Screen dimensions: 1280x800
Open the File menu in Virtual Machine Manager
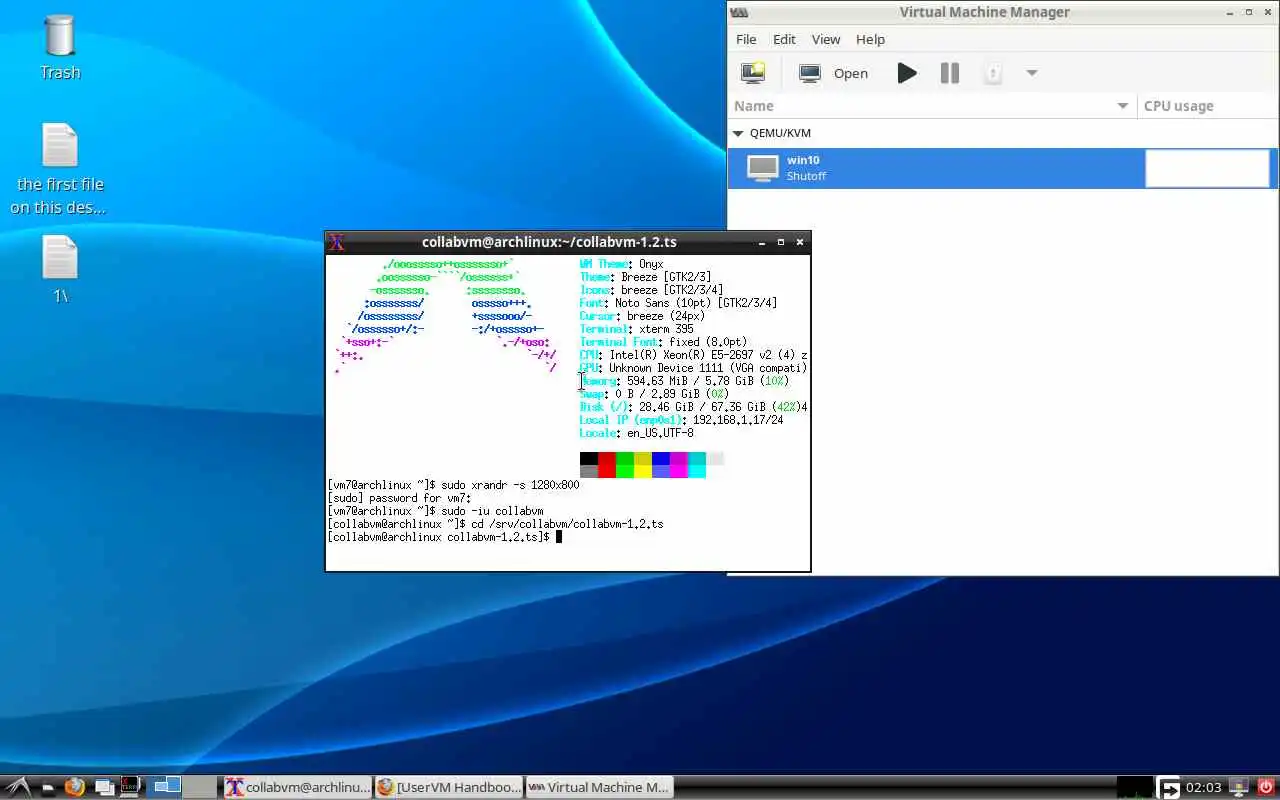(746, 39)
